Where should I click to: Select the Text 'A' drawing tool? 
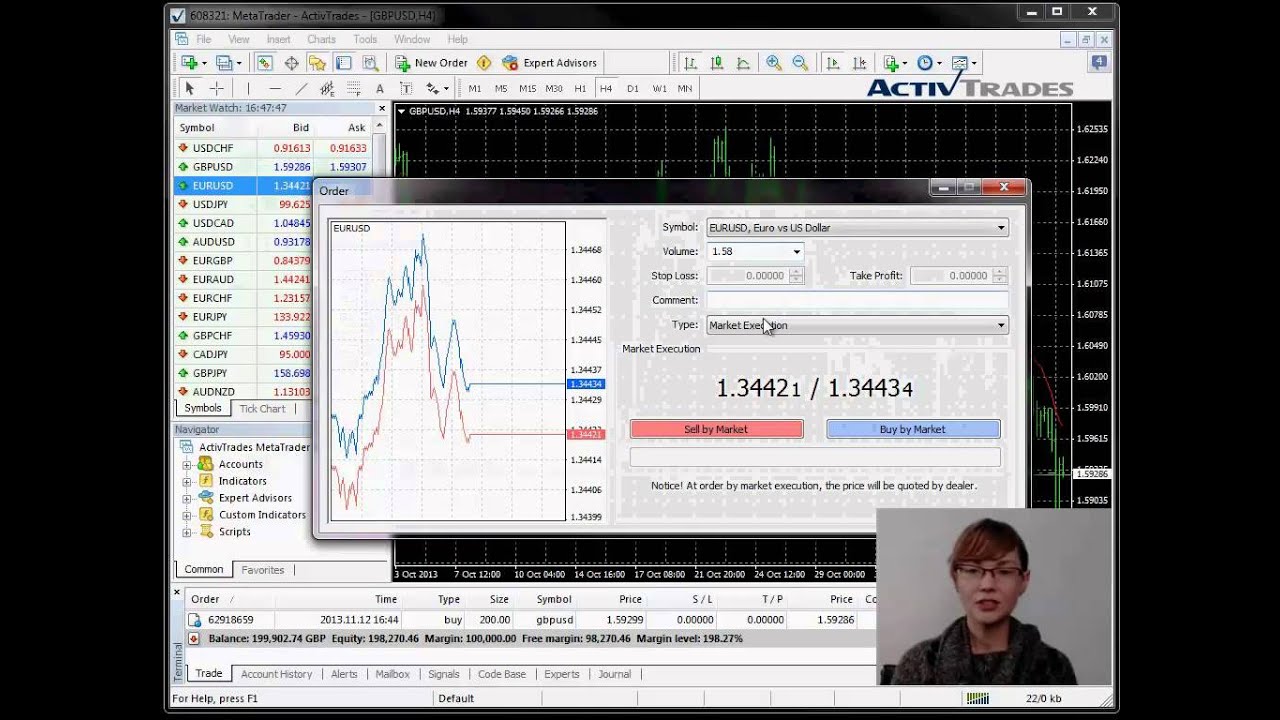(x=380, y=89)
